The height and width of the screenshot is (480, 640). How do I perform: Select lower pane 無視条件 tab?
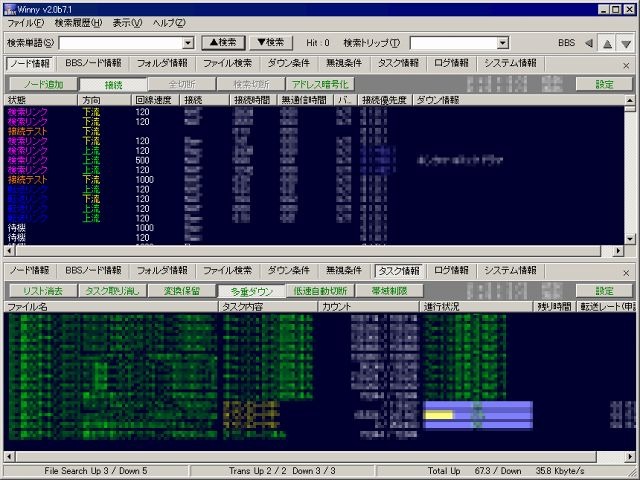tap(344, 270)
